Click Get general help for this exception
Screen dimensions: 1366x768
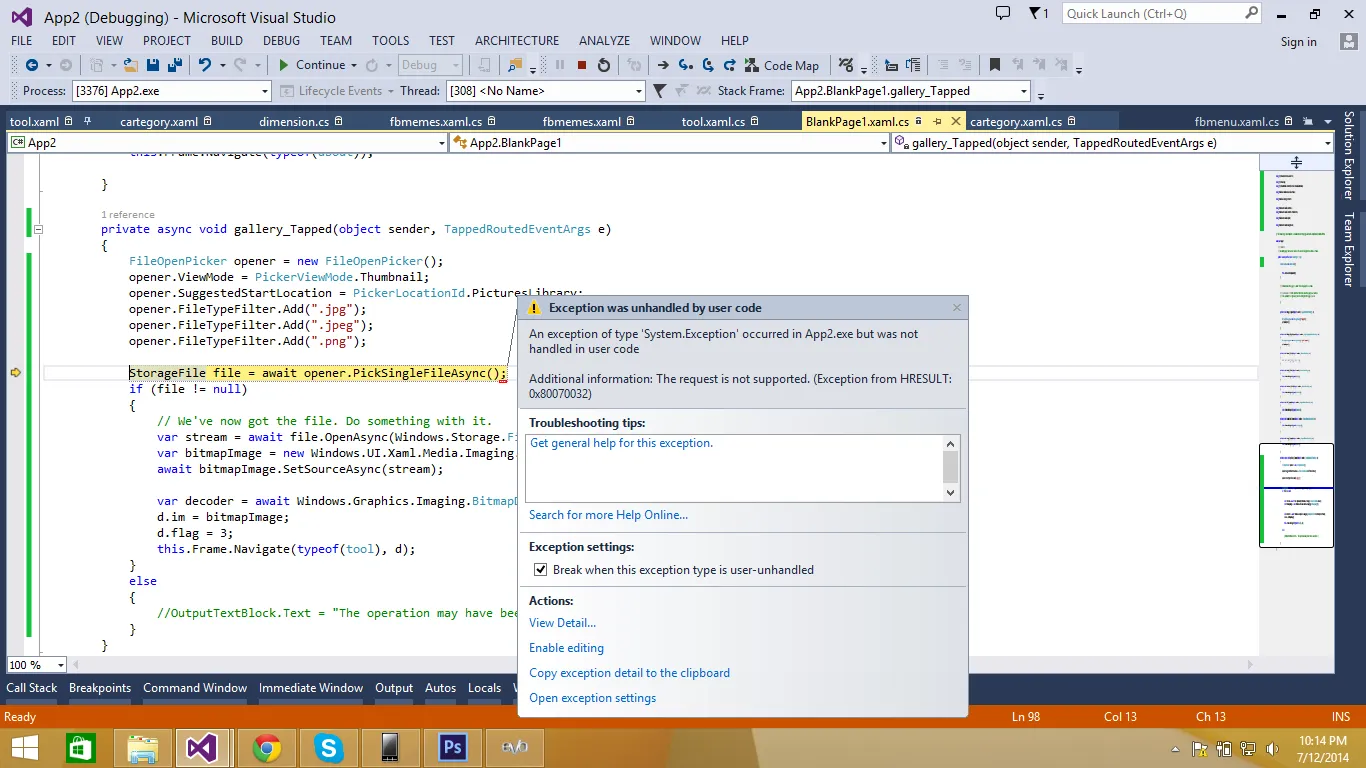621,443
